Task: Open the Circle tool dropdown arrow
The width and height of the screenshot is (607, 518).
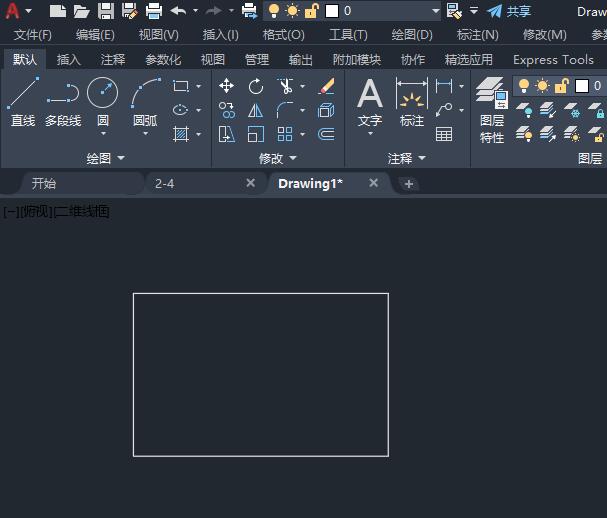Action: click(103, 134)
